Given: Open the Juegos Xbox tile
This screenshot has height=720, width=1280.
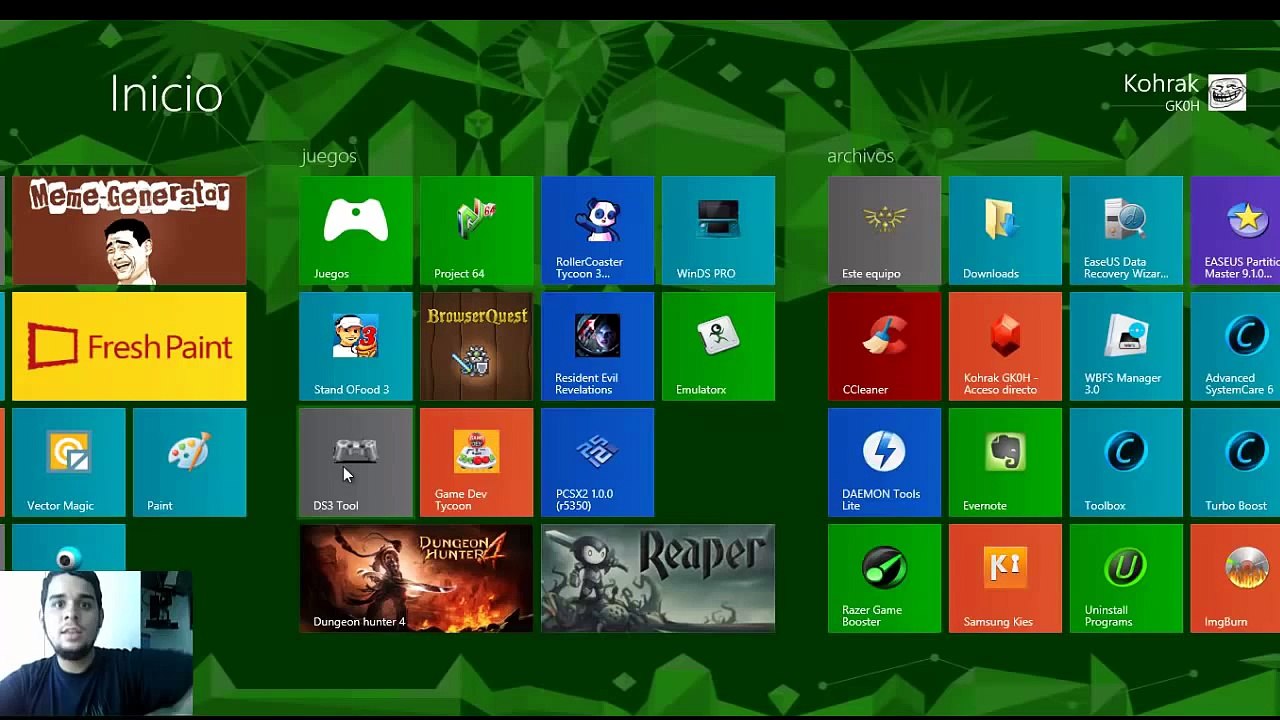Looking at the screenshot, I should [356, 231].
